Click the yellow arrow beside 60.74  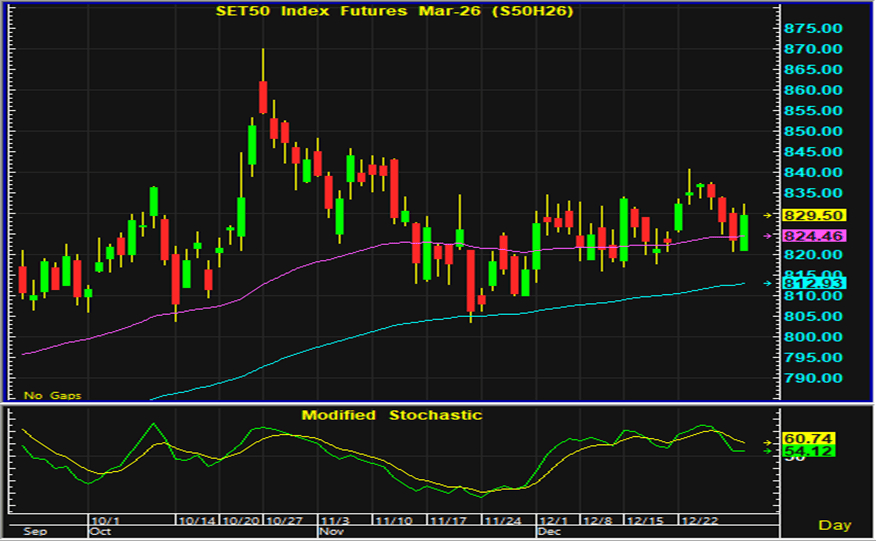pos(768,442)
